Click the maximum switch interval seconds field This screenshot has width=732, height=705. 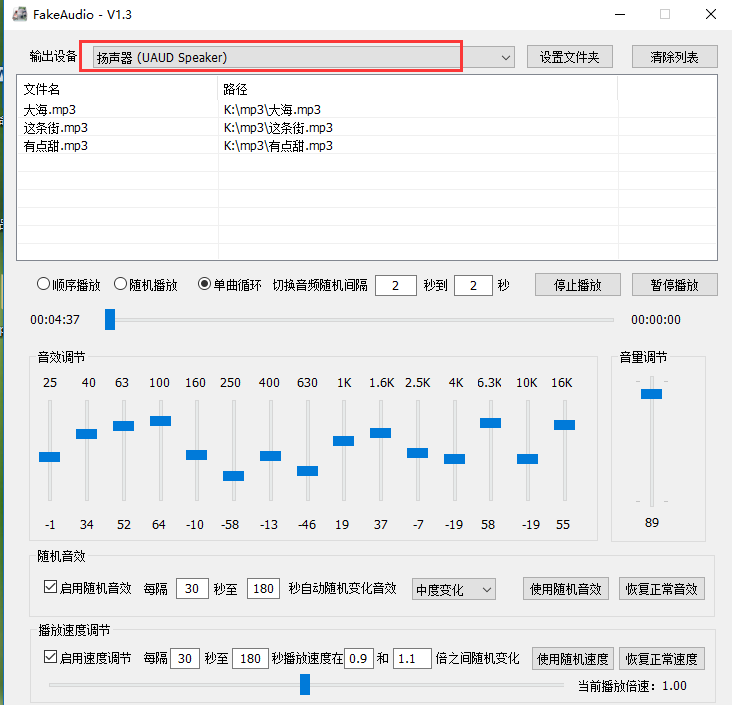473,285
